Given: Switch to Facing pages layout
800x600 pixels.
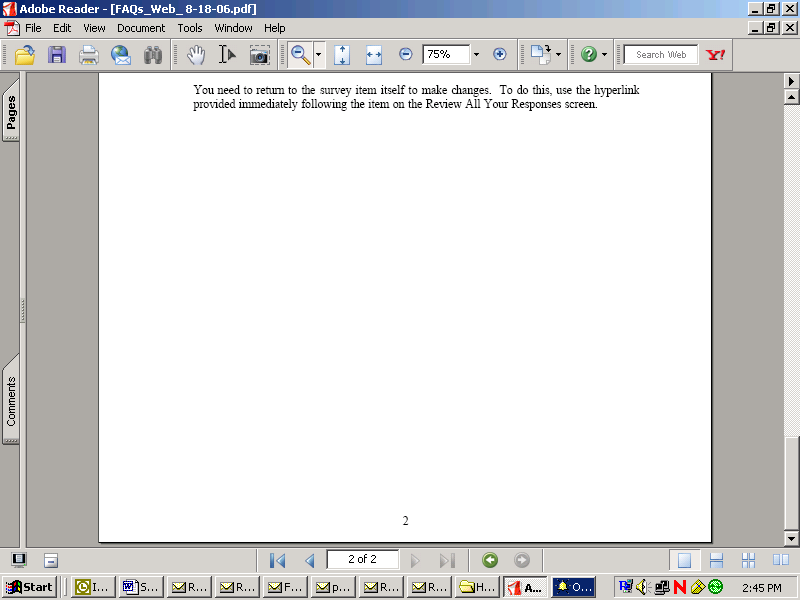Looking at the screenshot, I should click(x=781, y=560).
